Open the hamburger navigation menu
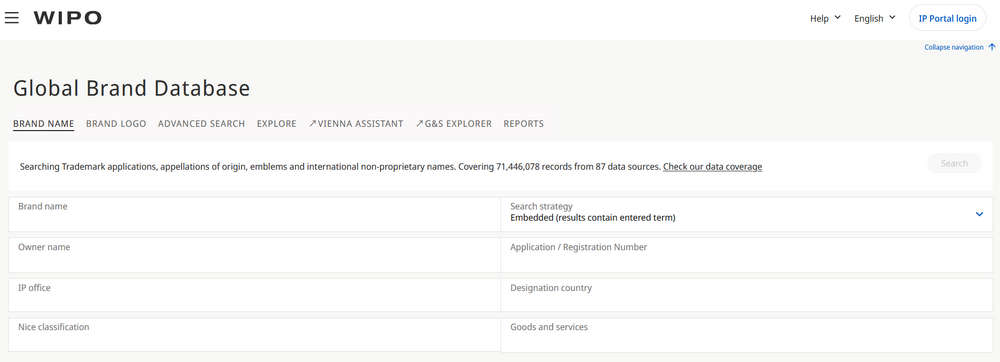This screenshot has width=1000, height=362. [x=11, y=18]
